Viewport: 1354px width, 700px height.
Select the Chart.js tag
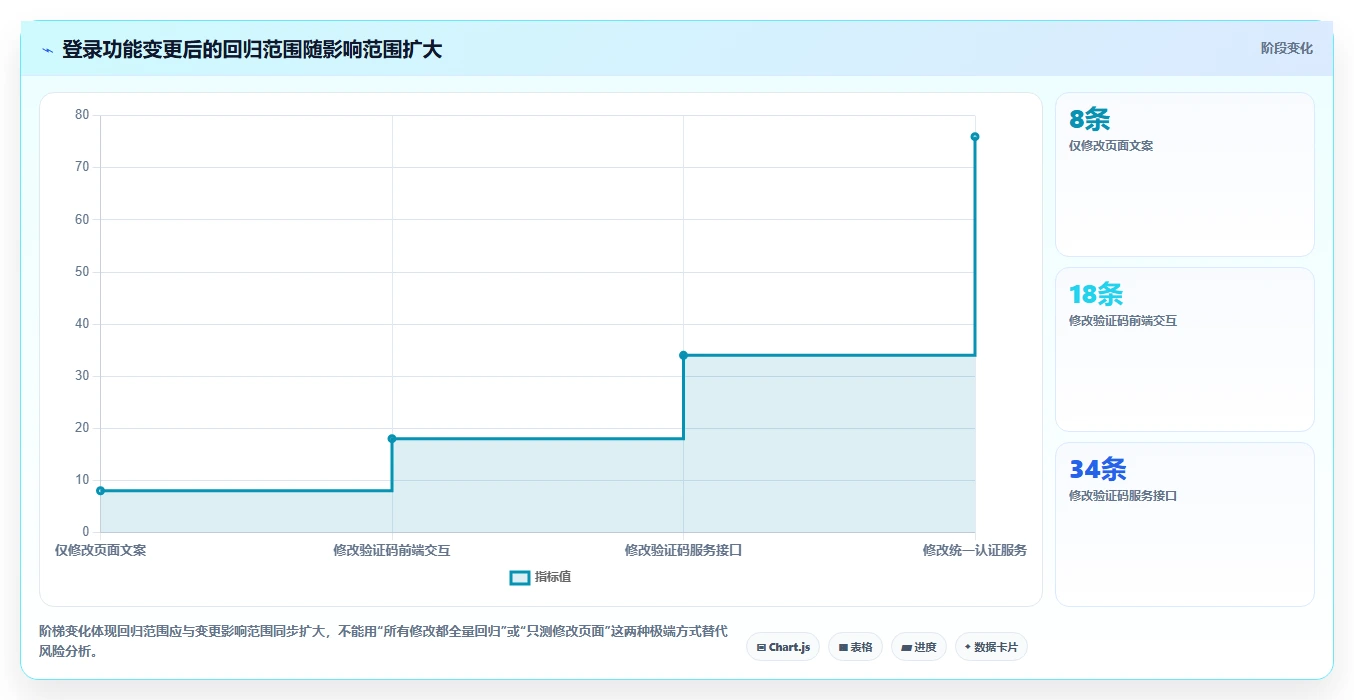(x=783, y=647)
